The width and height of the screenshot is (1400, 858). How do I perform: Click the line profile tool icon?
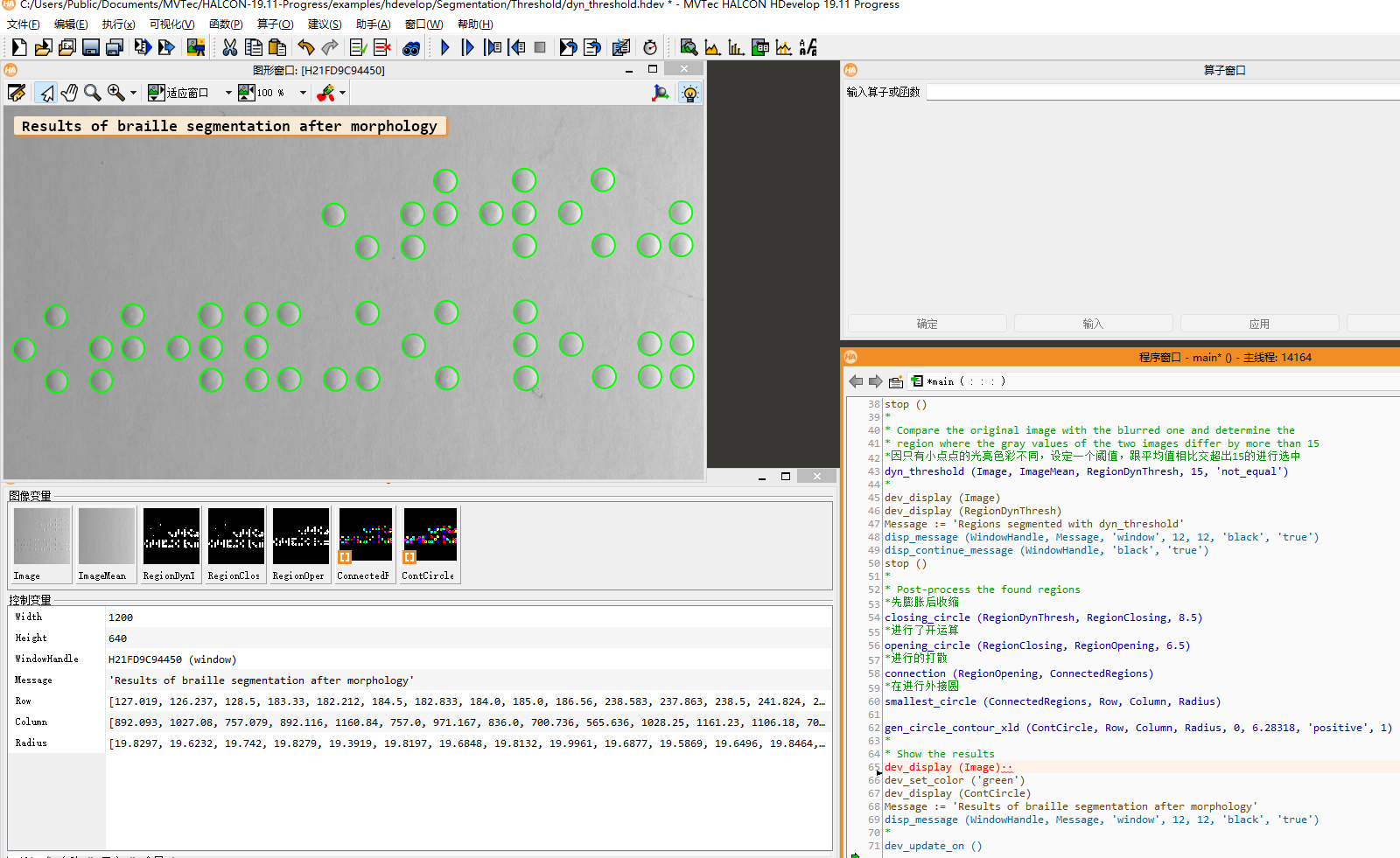click(784, 47)
